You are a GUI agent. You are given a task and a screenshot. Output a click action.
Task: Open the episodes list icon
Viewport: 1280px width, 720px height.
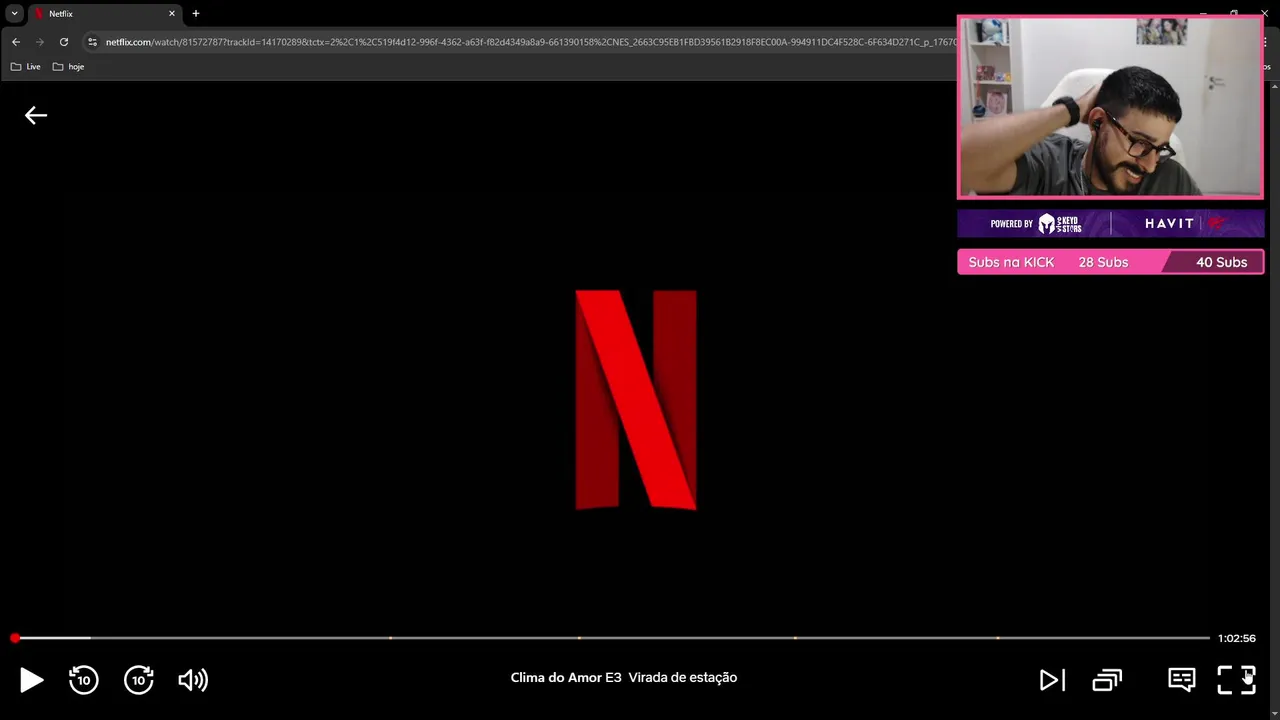pyautogui.click(x=1107, y=680)
